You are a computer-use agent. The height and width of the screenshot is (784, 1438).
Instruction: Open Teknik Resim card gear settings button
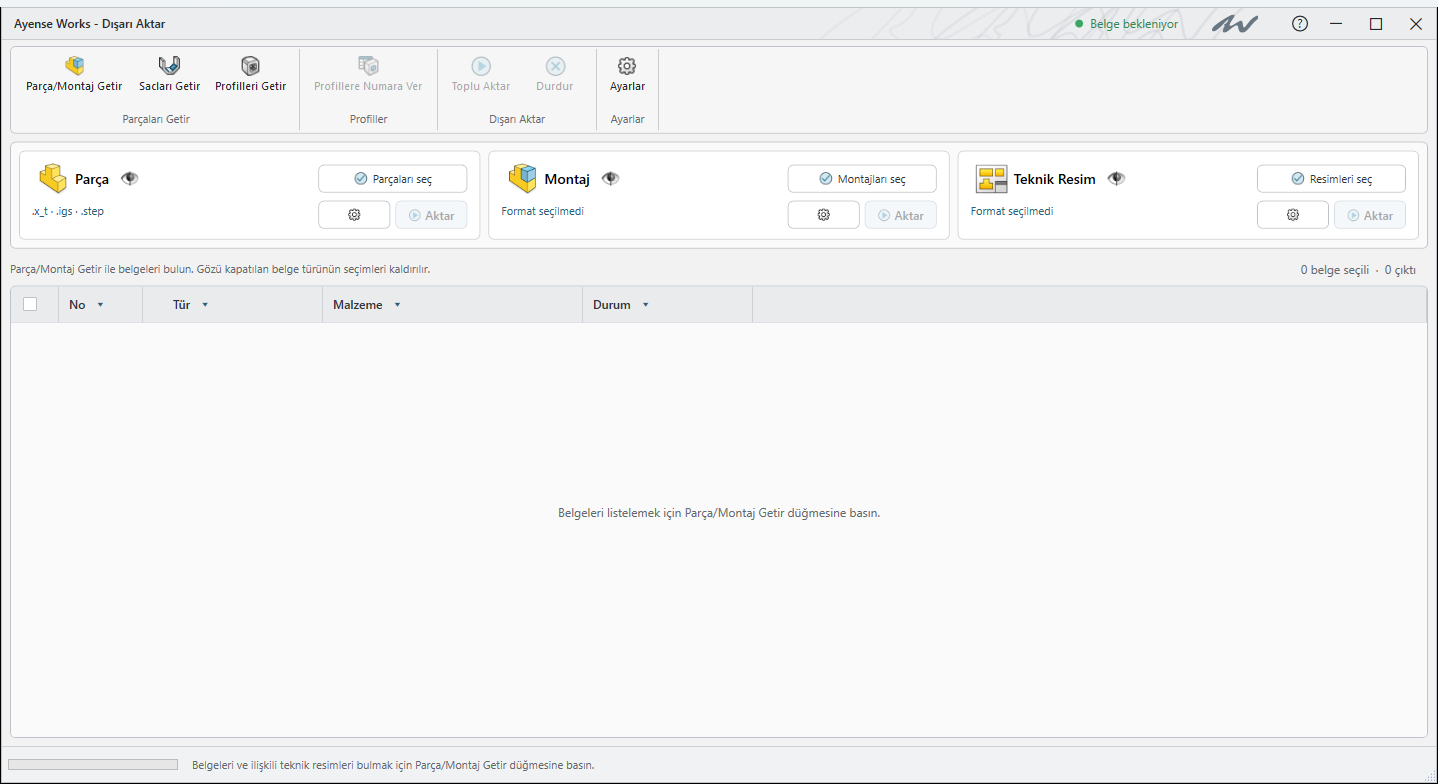pos(1293,215)
